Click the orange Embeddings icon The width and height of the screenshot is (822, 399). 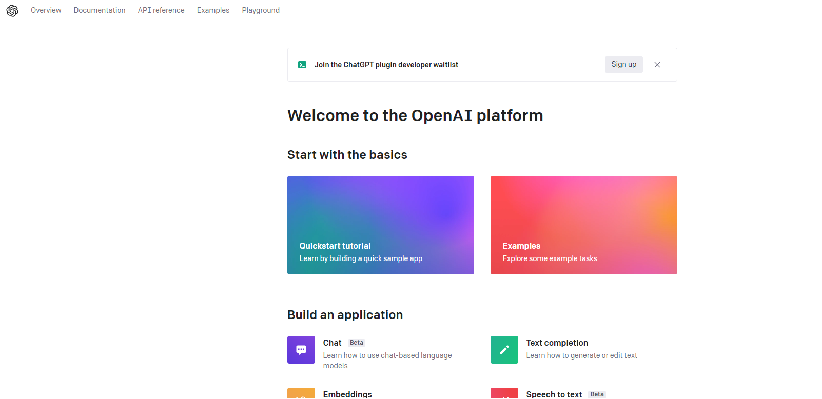click(301, 393)
